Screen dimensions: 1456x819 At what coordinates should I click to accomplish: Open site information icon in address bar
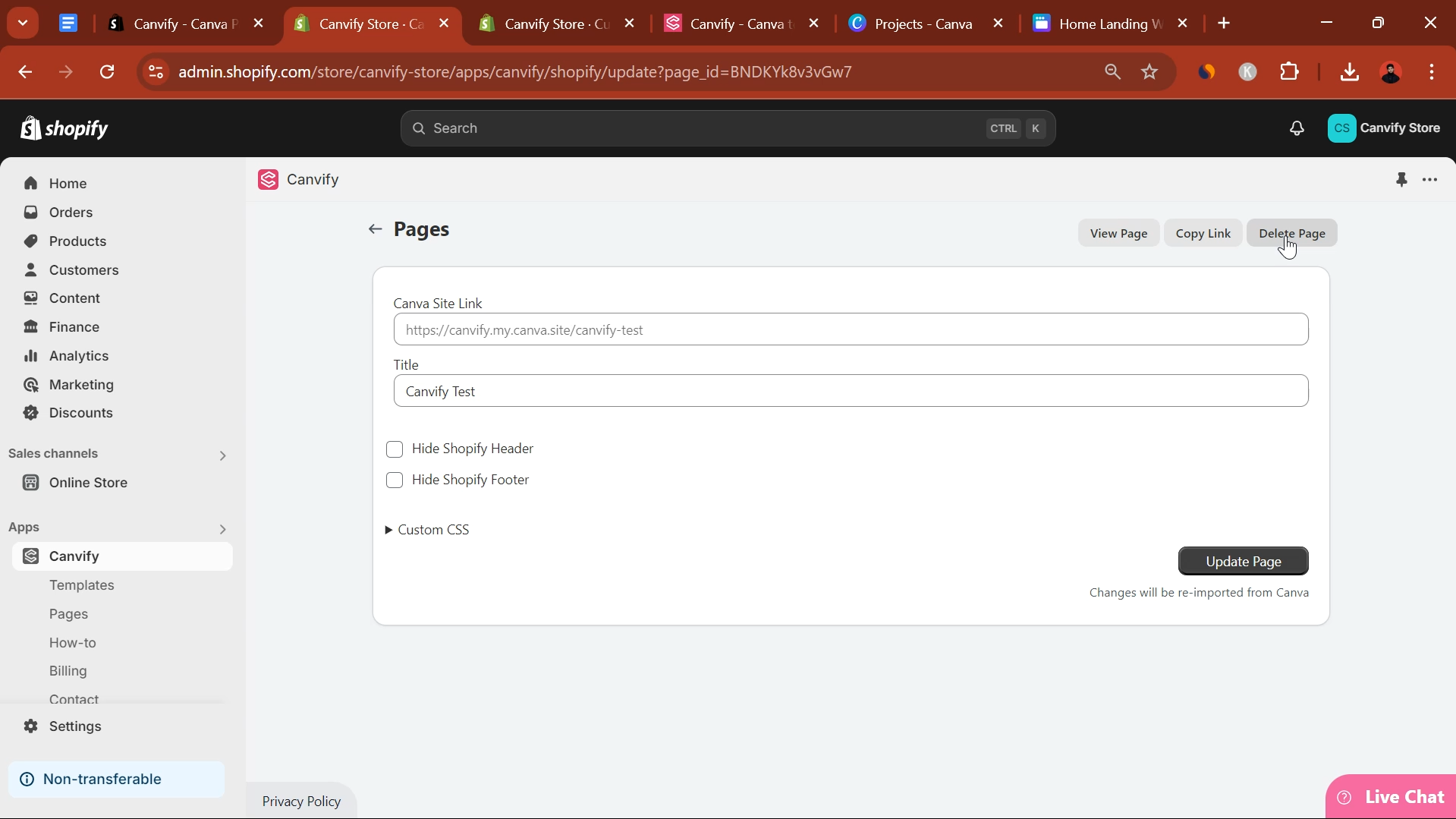[x=156, y=72]
